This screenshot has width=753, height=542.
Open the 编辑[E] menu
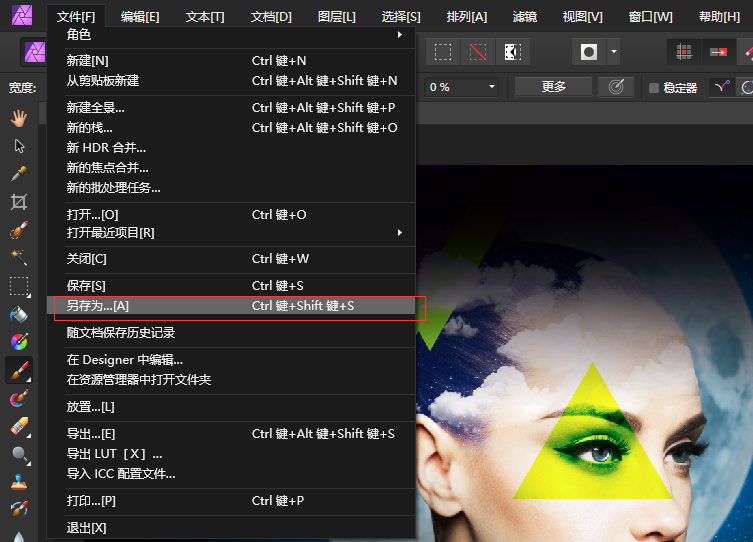[140, 17]
